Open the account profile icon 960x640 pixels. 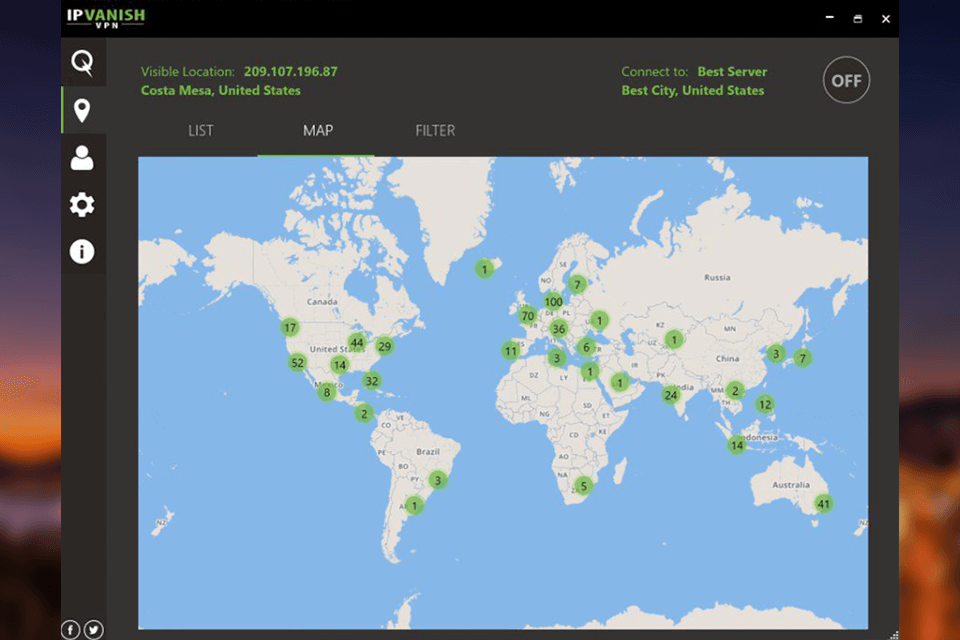[82, 157]
